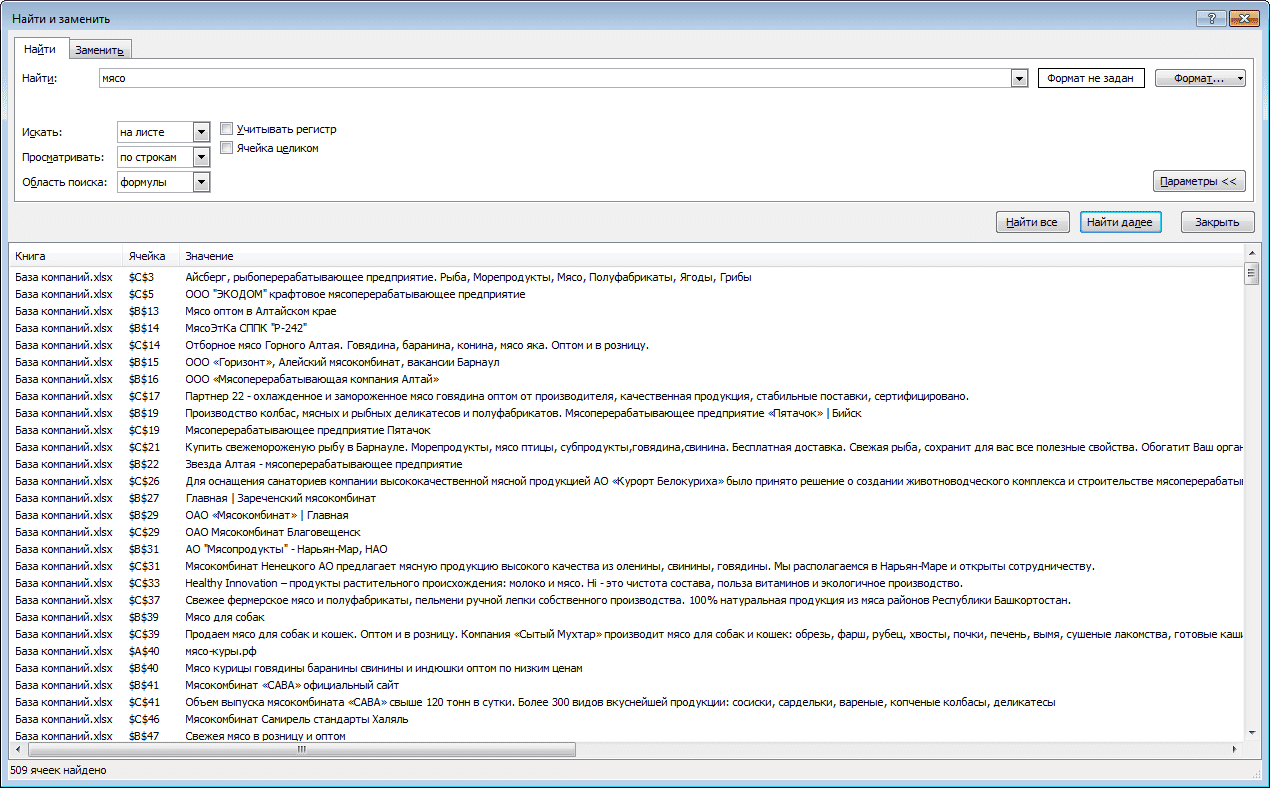Select result row for cell $C$39
Viewport: 1270px width, 788px height.
(x=626, y=634)
